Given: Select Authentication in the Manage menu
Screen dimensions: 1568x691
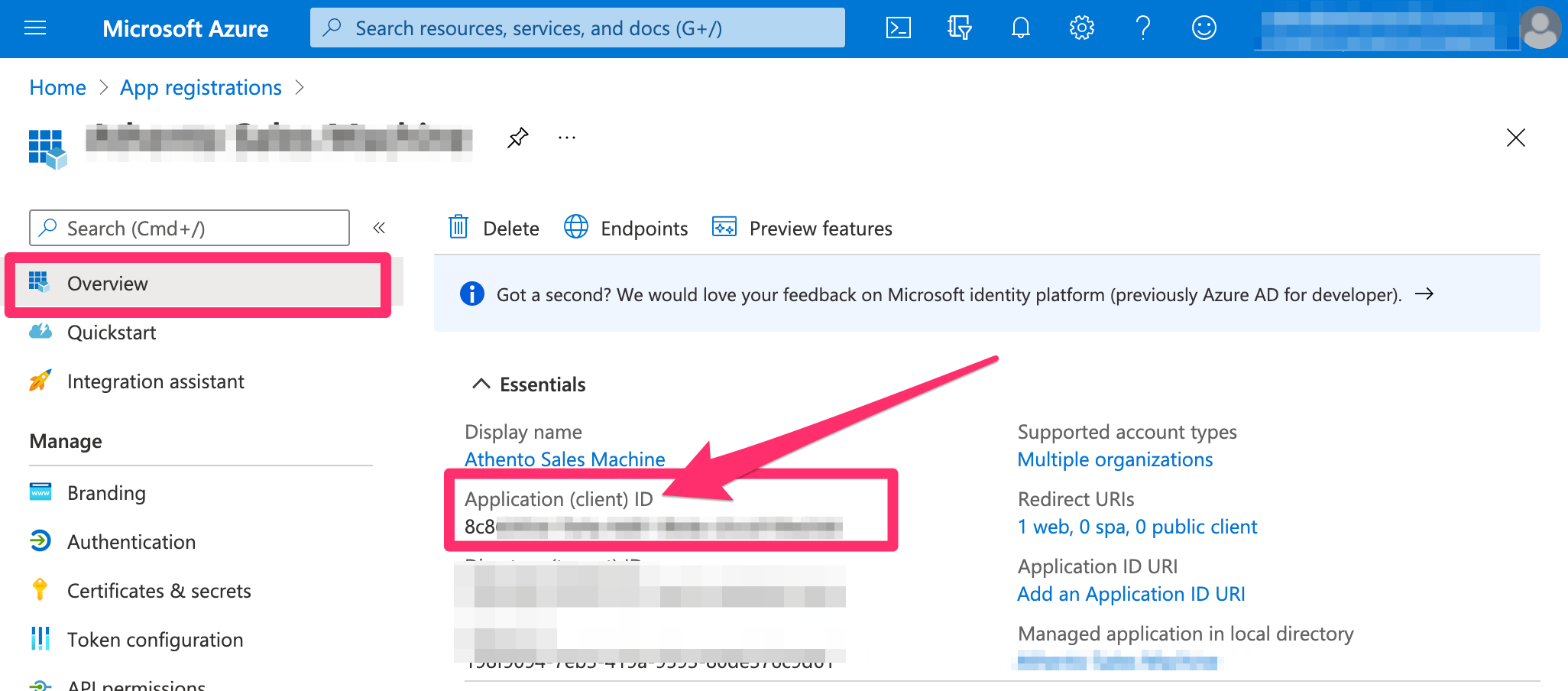Looking at the screenshot, I should tap(131, 542).
